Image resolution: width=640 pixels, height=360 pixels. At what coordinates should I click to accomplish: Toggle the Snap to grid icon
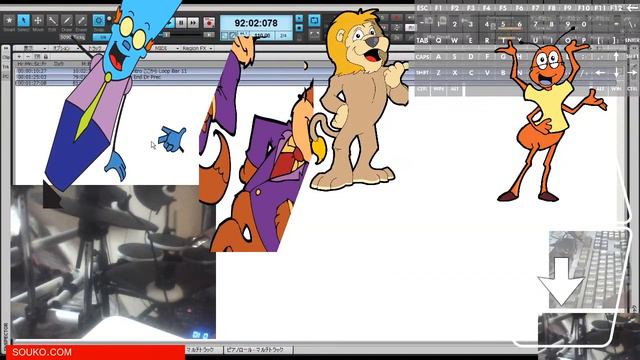98,20
